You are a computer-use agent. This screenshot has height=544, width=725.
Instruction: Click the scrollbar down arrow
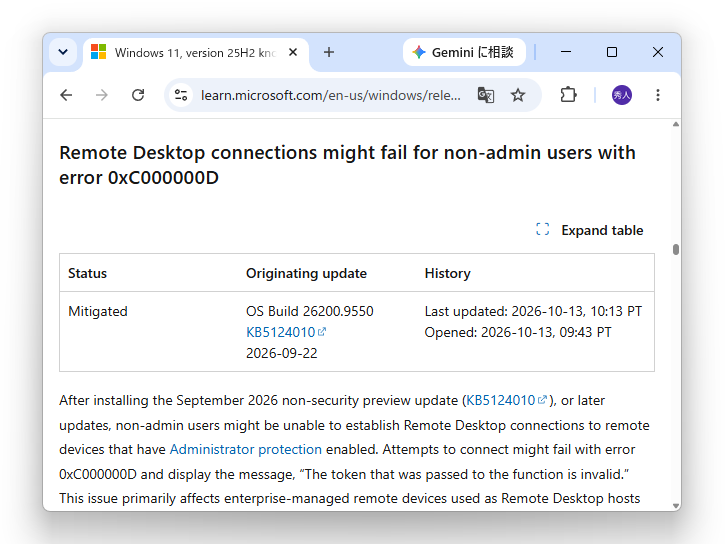[676, 506]
